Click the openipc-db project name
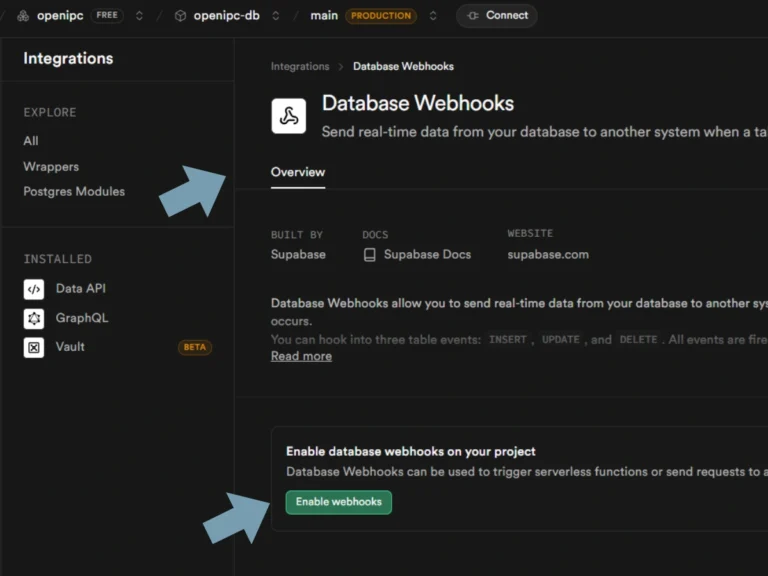 [x=226, y=16]
